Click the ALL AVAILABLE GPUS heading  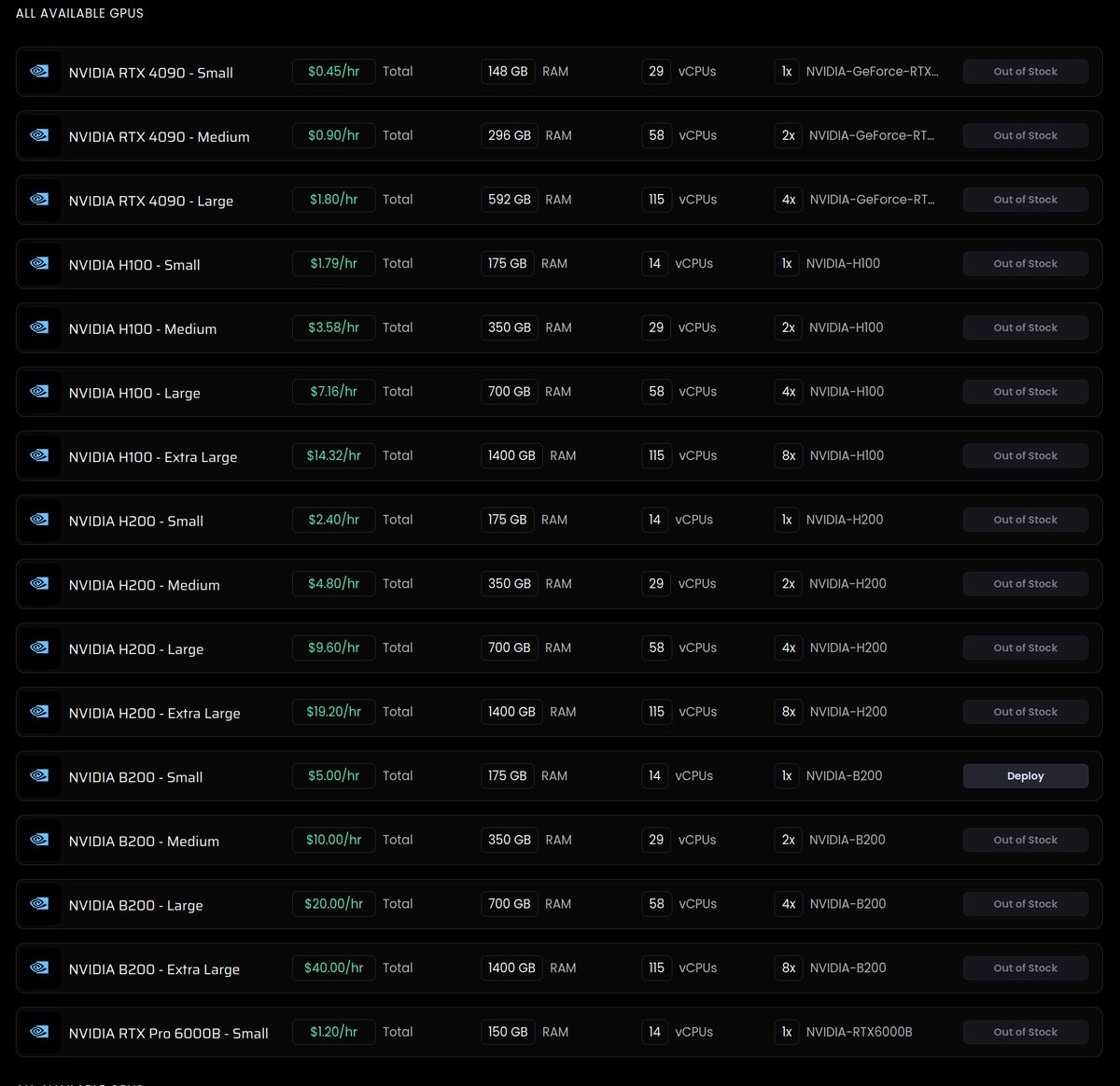point(79,13)
